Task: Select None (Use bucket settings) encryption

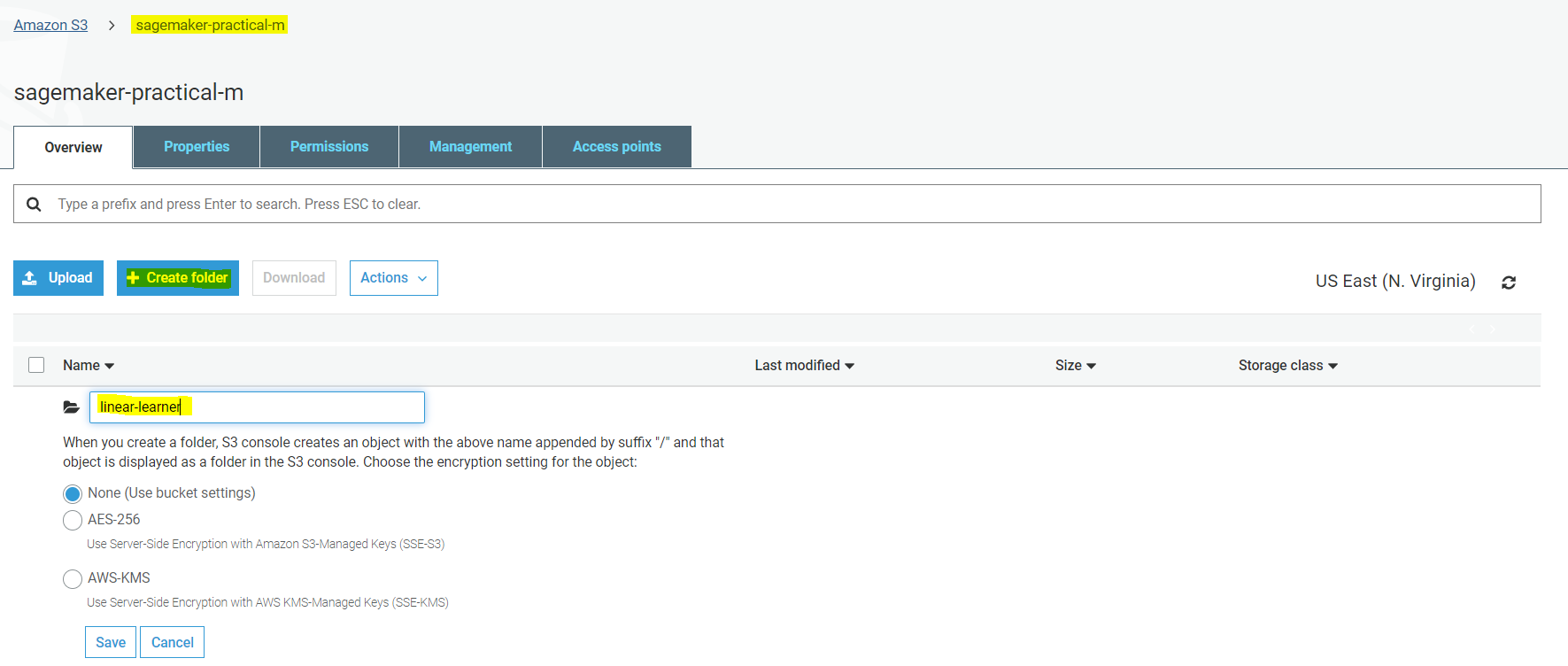Action: (x=73, y=493)
